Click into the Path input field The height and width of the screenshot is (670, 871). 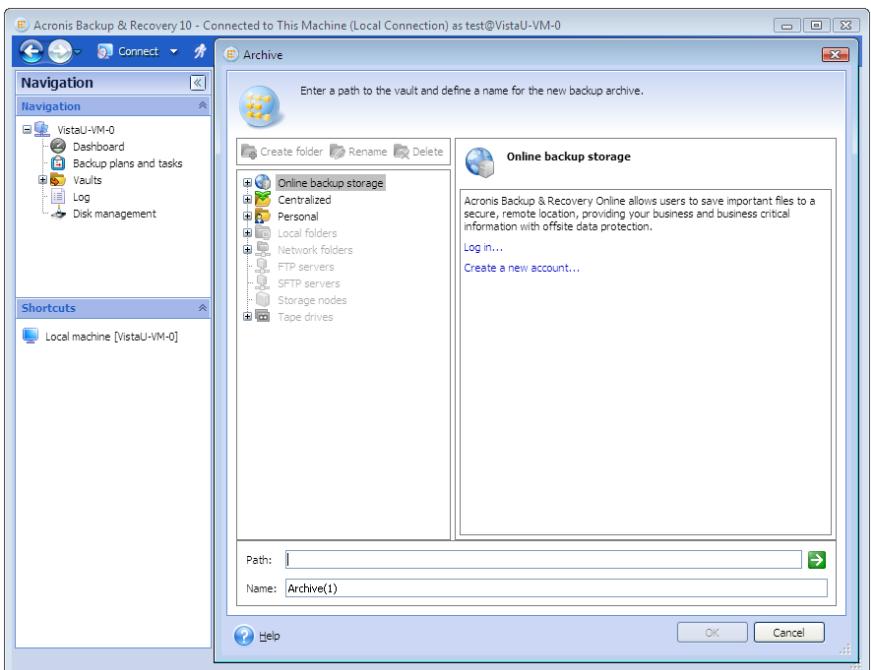543,559
